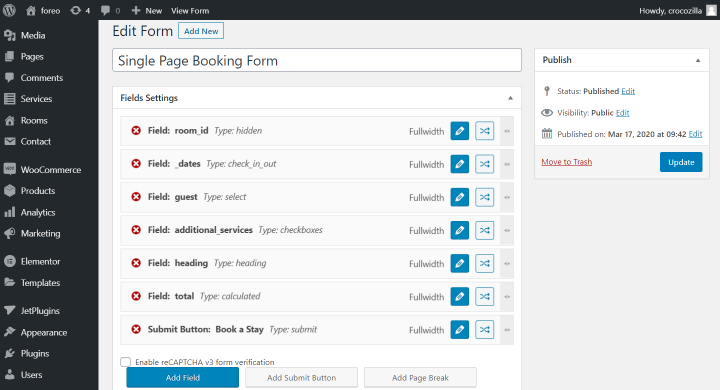Edit the published date
The height and width of the screenshot is (390, 720).
pos(695,134)
